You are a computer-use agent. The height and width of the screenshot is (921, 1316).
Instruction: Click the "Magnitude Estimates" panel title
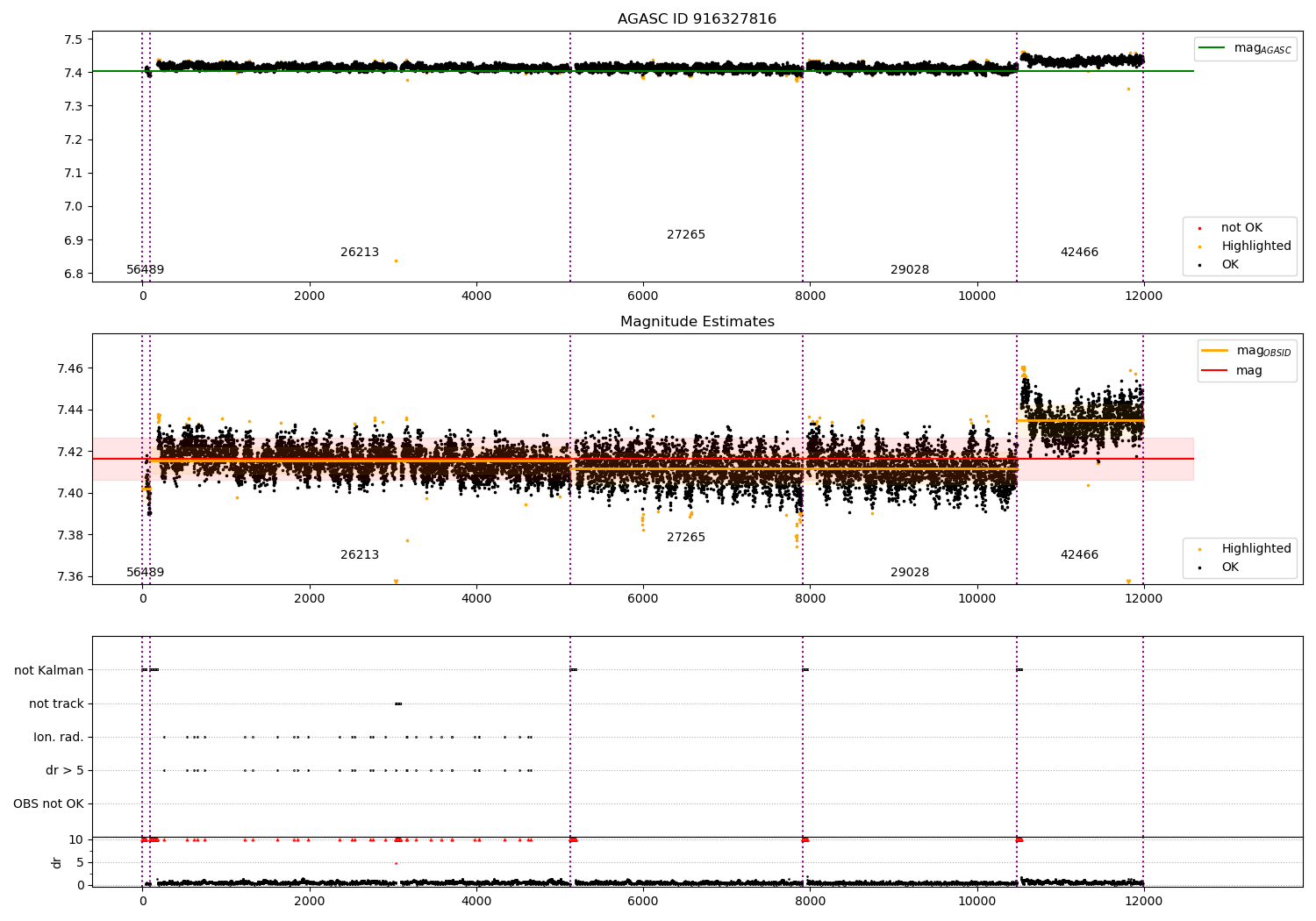point(697,322)
